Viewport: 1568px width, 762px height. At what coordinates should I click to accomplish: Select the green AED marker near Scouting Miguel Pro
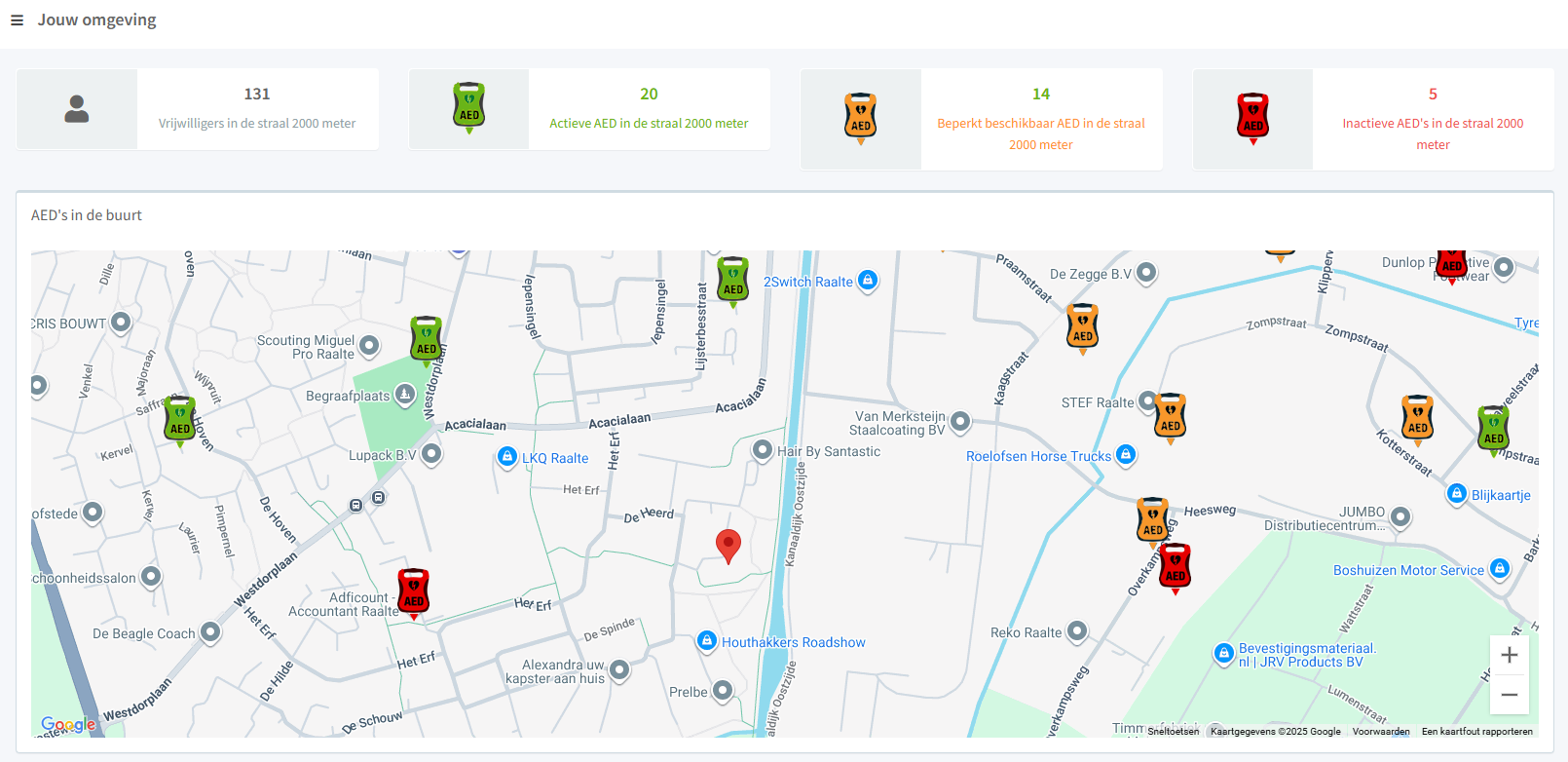tap(427, 339)
